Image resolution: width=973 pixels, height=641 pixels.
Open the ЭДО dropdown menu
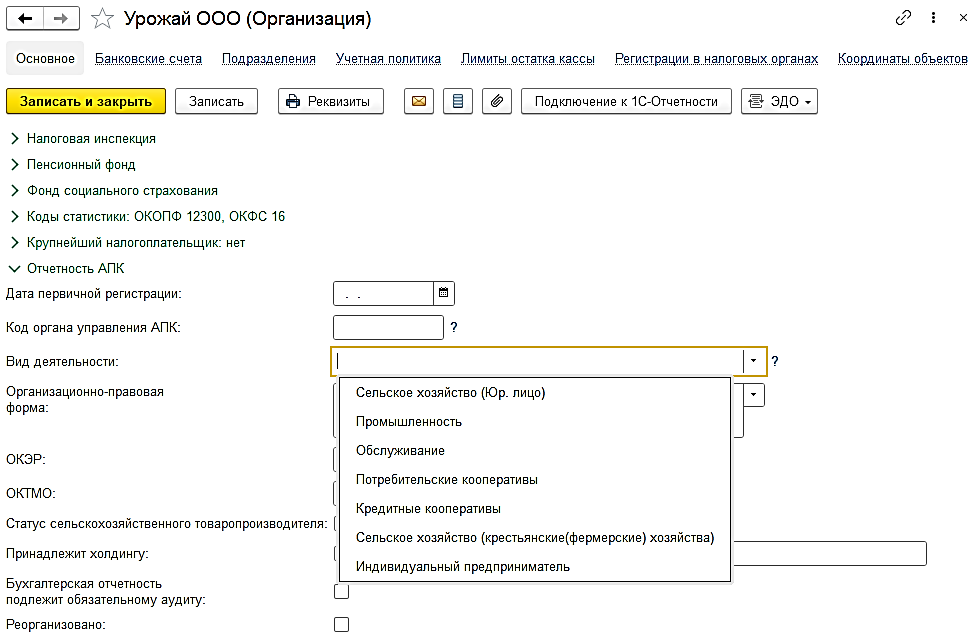(x=779, y=101)
